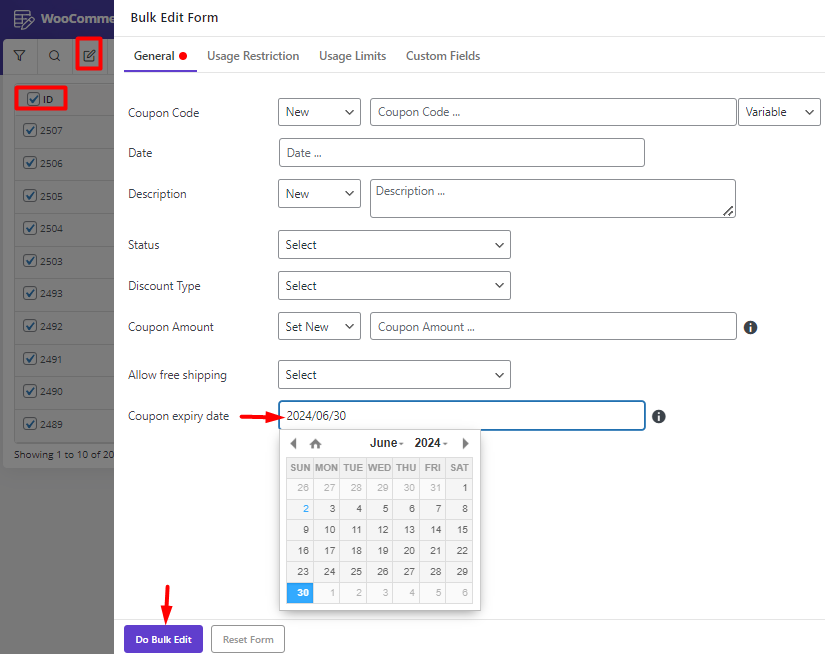The height and width of the screenshot is (654, 825).
Task: Click the WooCommerce plugin logo icon
Action: (24, 19)
